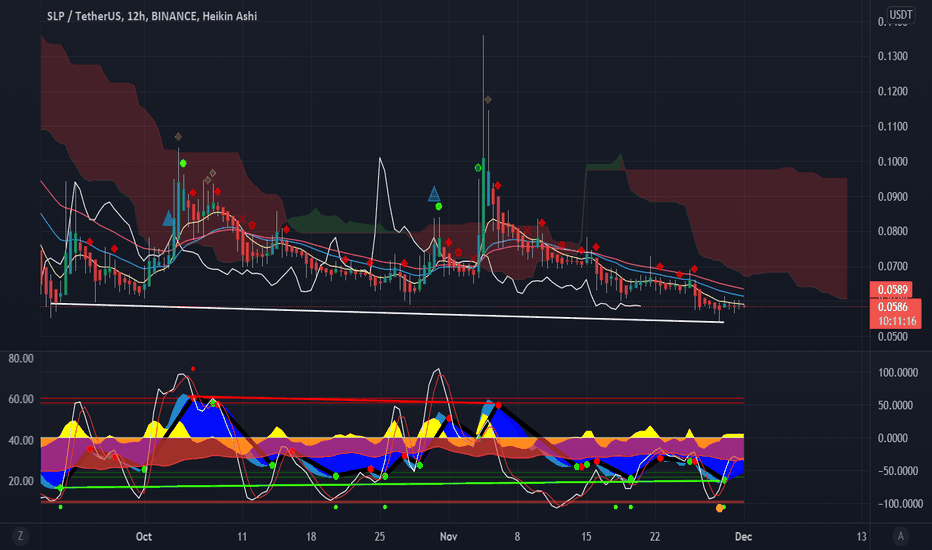Click the 0.1200 price axis value
Image resolution: width=932 pixels, height=550 pixels.
[x=893, y=91]
